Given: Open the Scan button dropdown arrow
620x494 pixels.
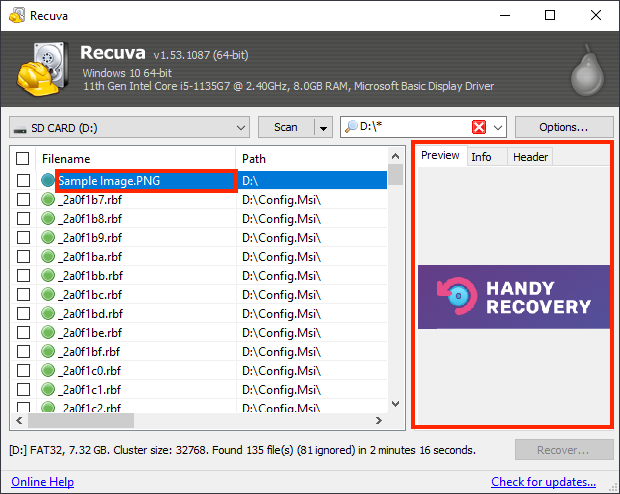Looking at the screenshot, I should point(323,128).
